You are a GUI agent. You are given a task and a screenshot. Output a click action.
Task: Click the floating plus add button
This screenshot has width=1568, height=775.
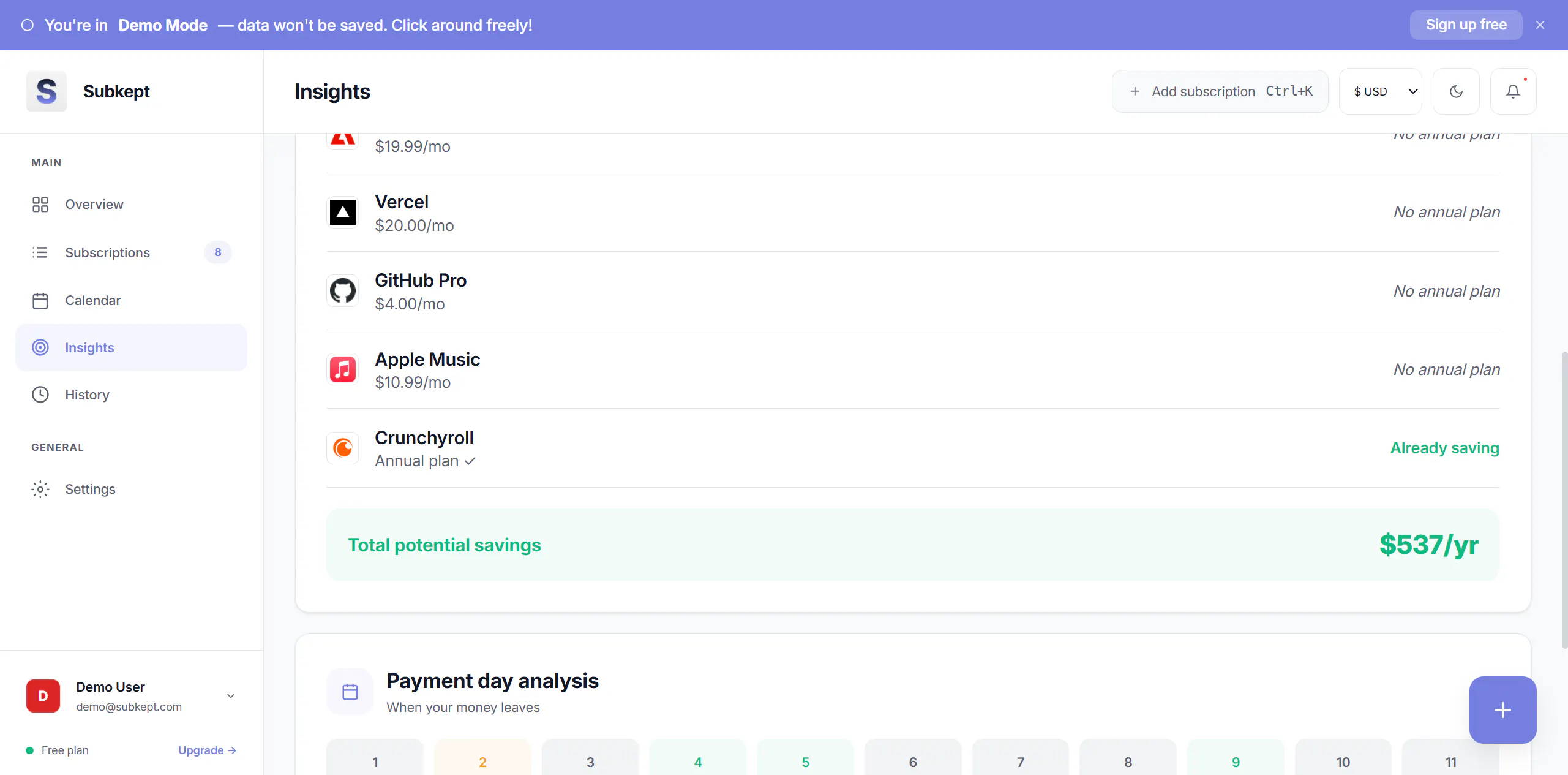click(1503, 710)
